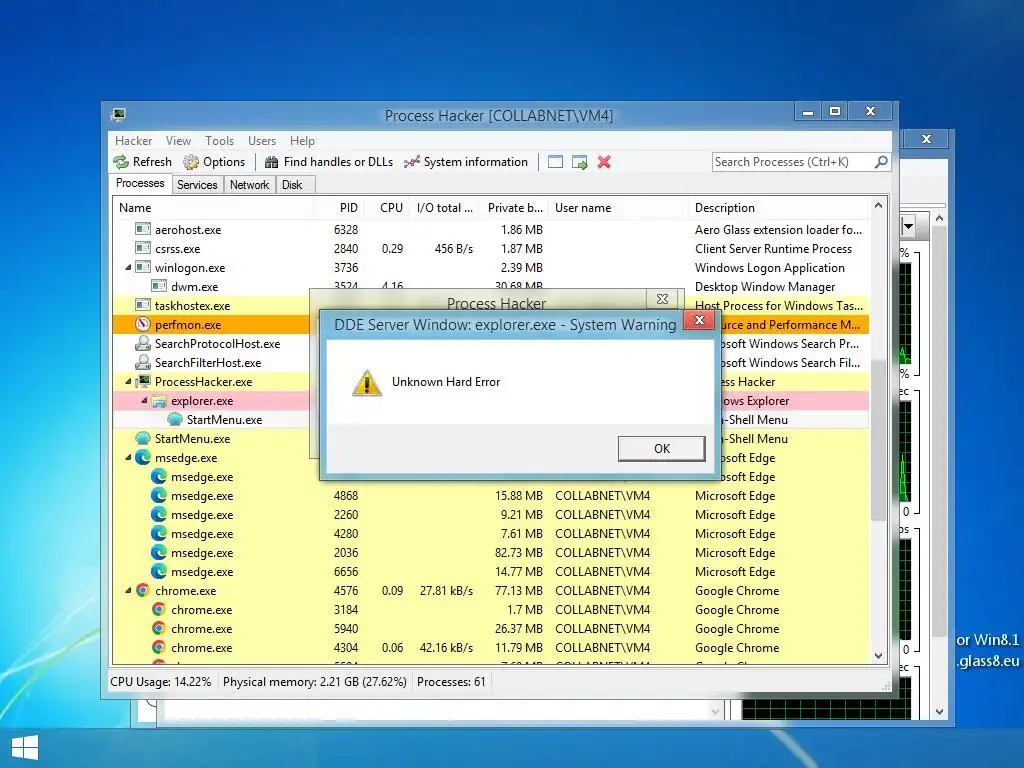Select chrome.exe with PID 3184

coord(490,609)
